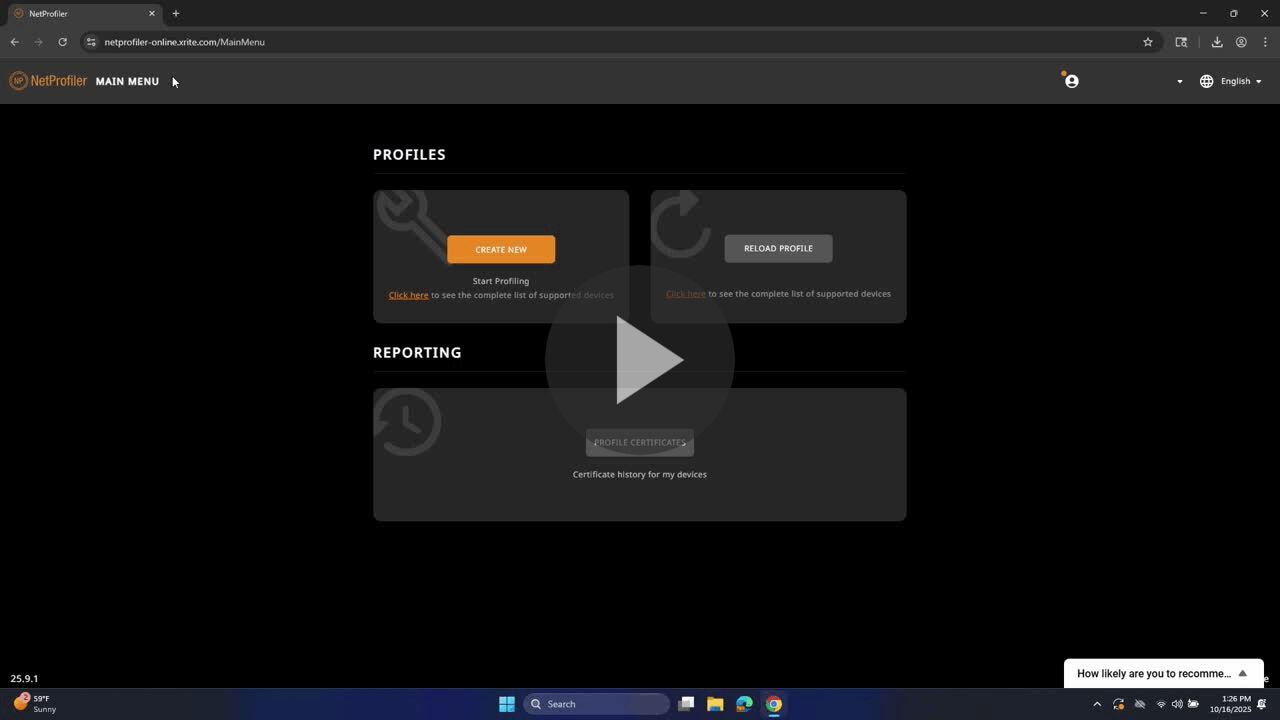Click the PROFILE CERTIFICATES button

[x=640, y=442]
